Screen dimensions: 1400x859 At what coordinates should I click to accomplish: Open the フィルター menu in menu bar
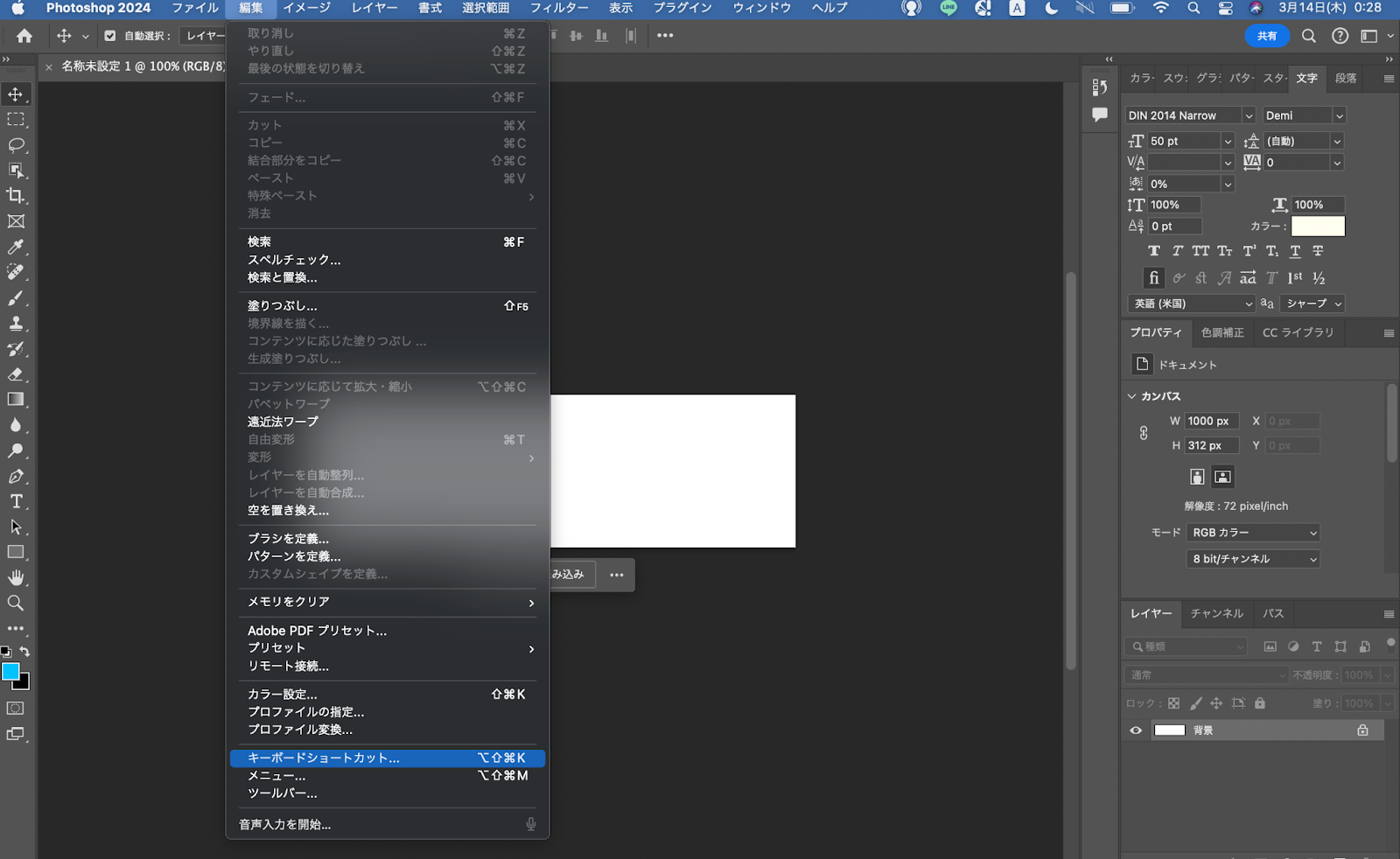point(559,8)
